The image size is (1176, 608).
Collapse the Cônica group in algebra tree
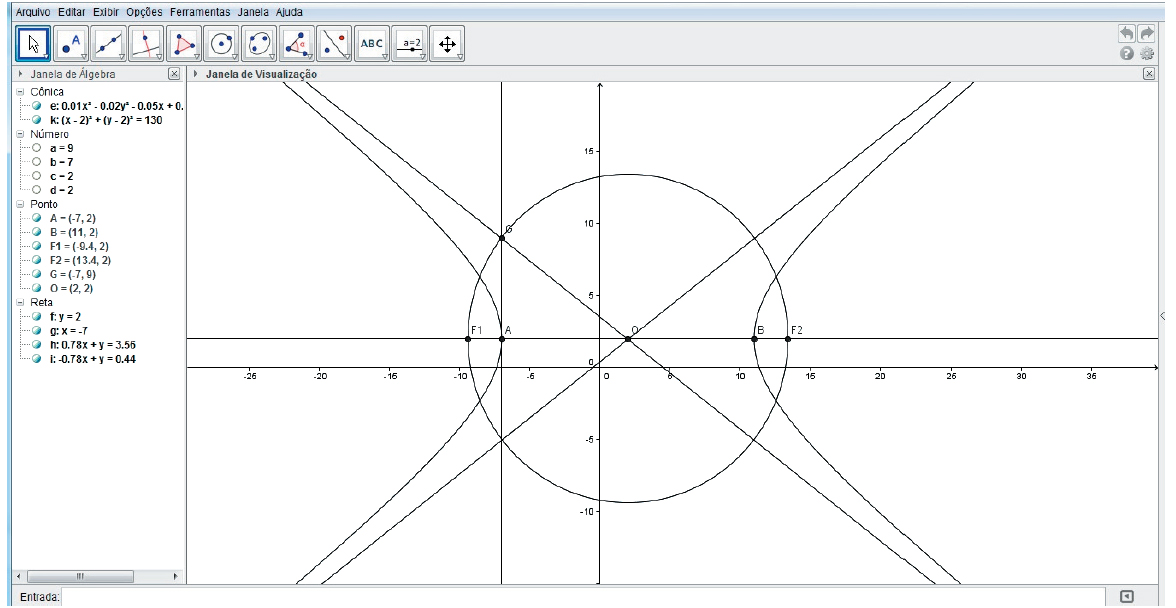tap(20, 92)
